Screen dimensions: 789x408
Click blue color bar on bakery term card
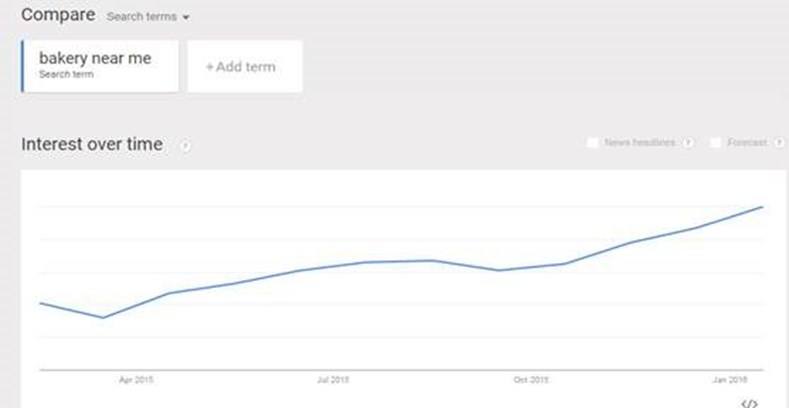click(22, 66)
